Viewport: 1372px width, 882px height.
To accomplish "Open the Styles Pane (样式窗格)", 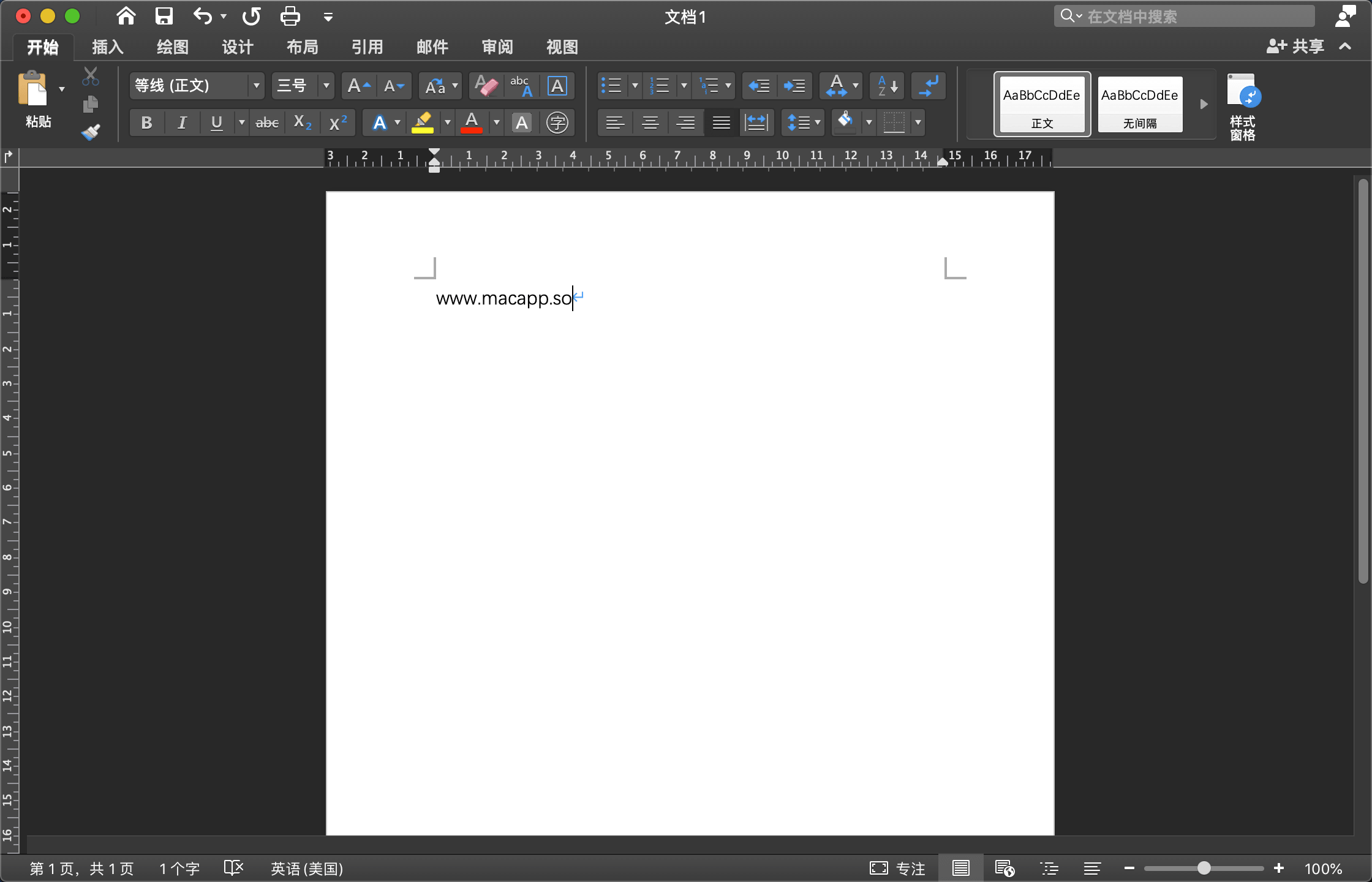I will tap(1243, 107).
